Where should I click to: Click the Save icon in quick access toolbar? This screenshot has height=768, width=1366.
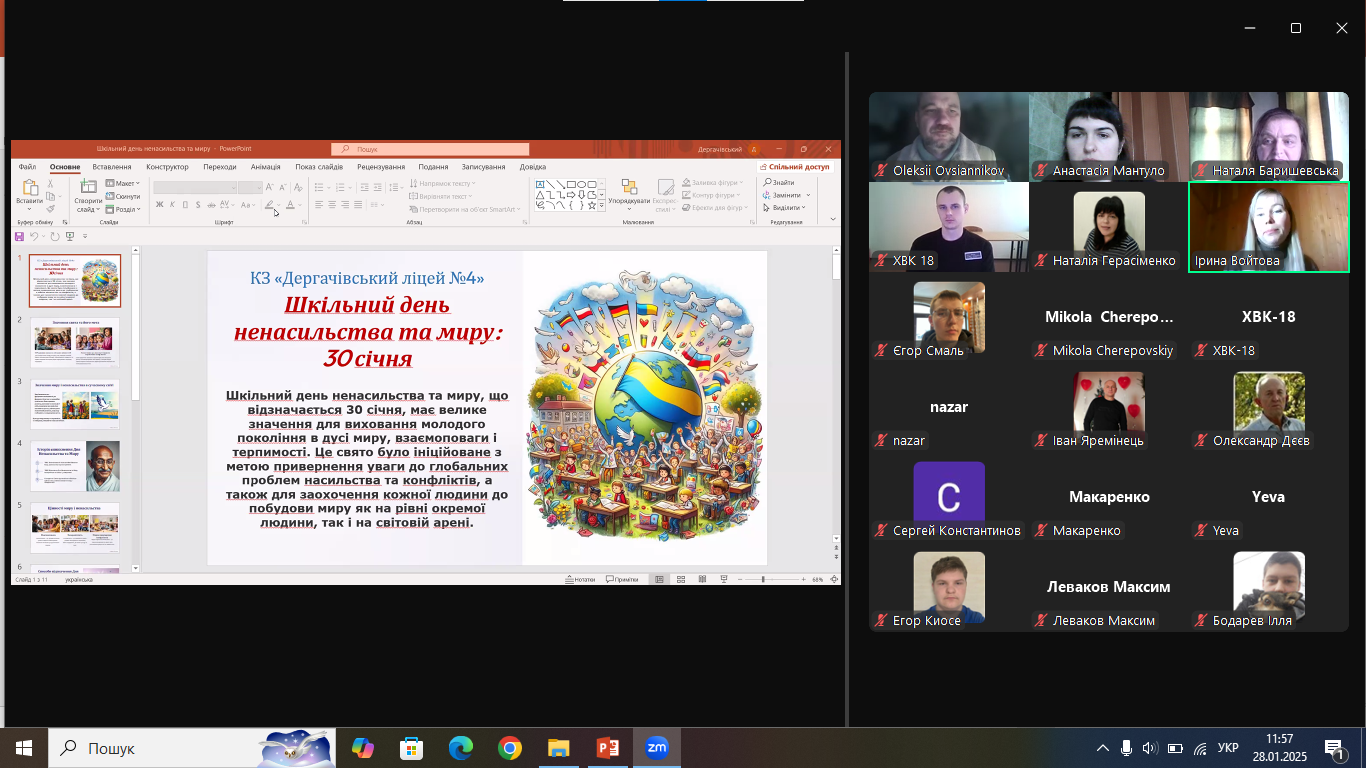click(x=19, y=236)
